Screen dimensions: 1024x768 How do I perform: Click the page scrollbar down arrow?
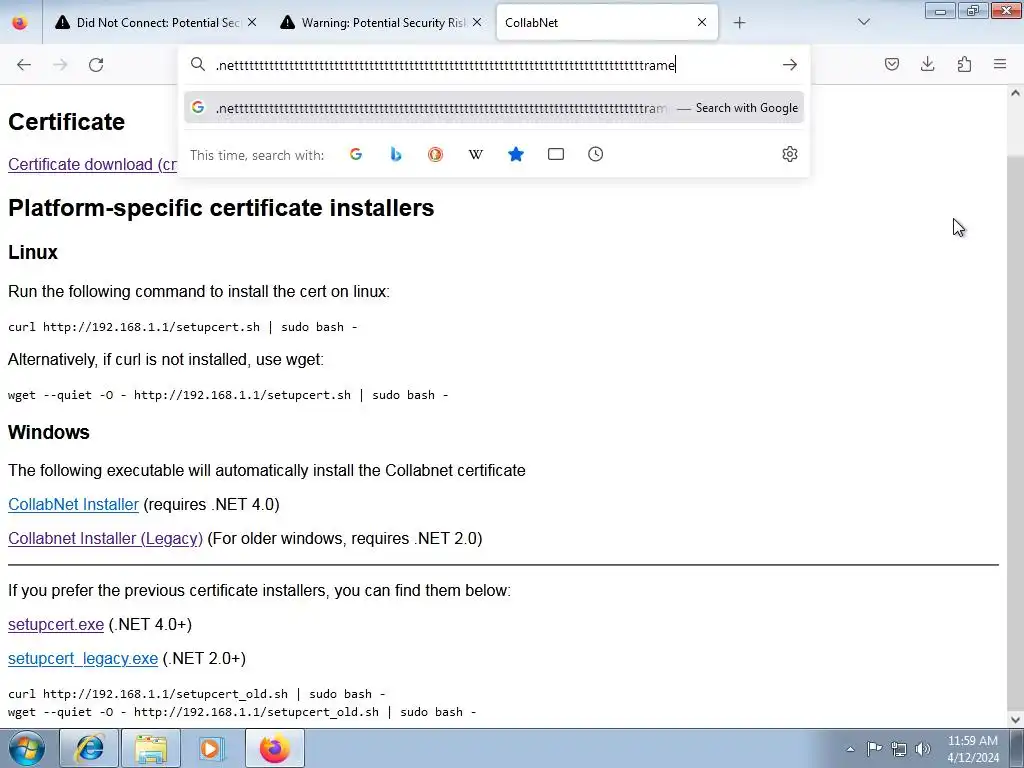tap(1015, 720)
